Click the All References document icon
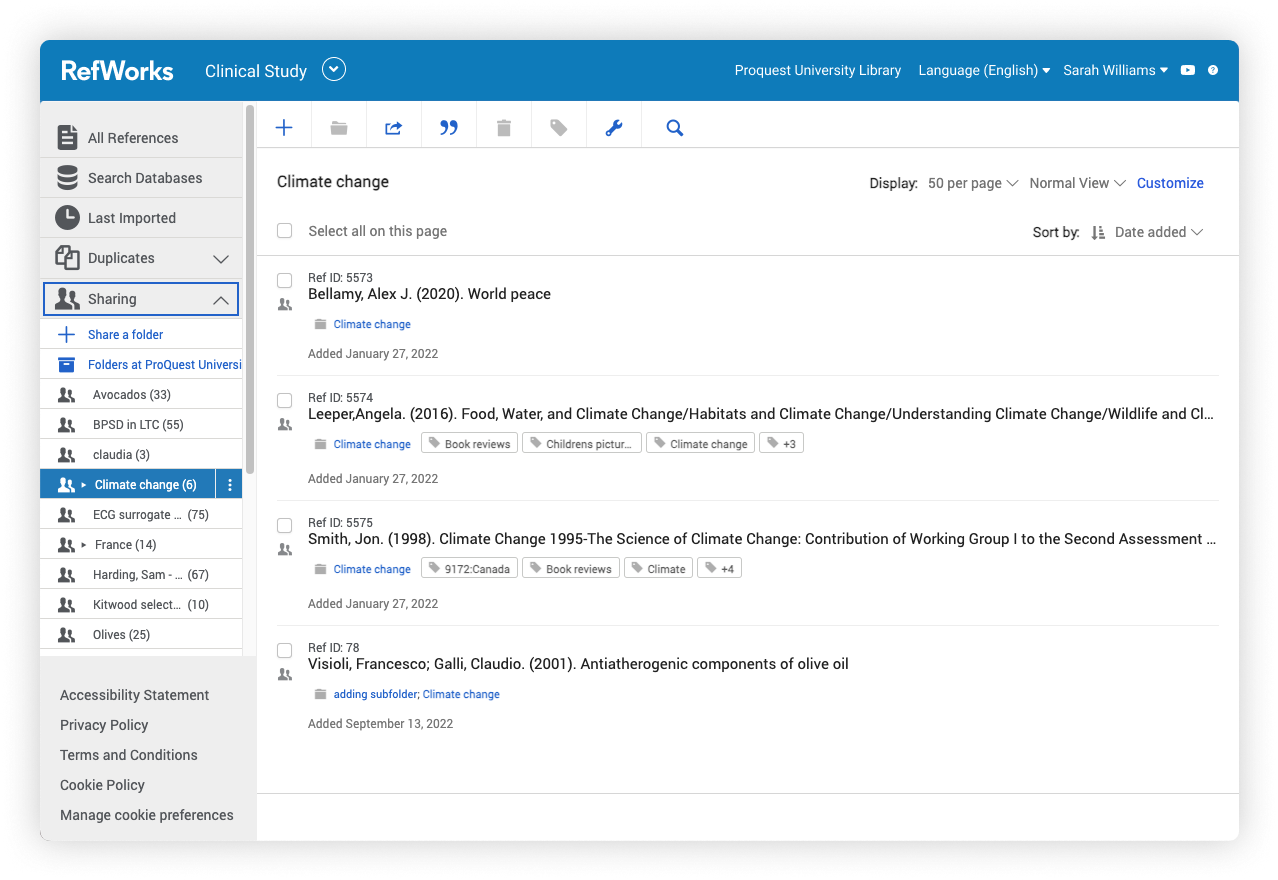The image size is (1278, 880). coord(67,137)
